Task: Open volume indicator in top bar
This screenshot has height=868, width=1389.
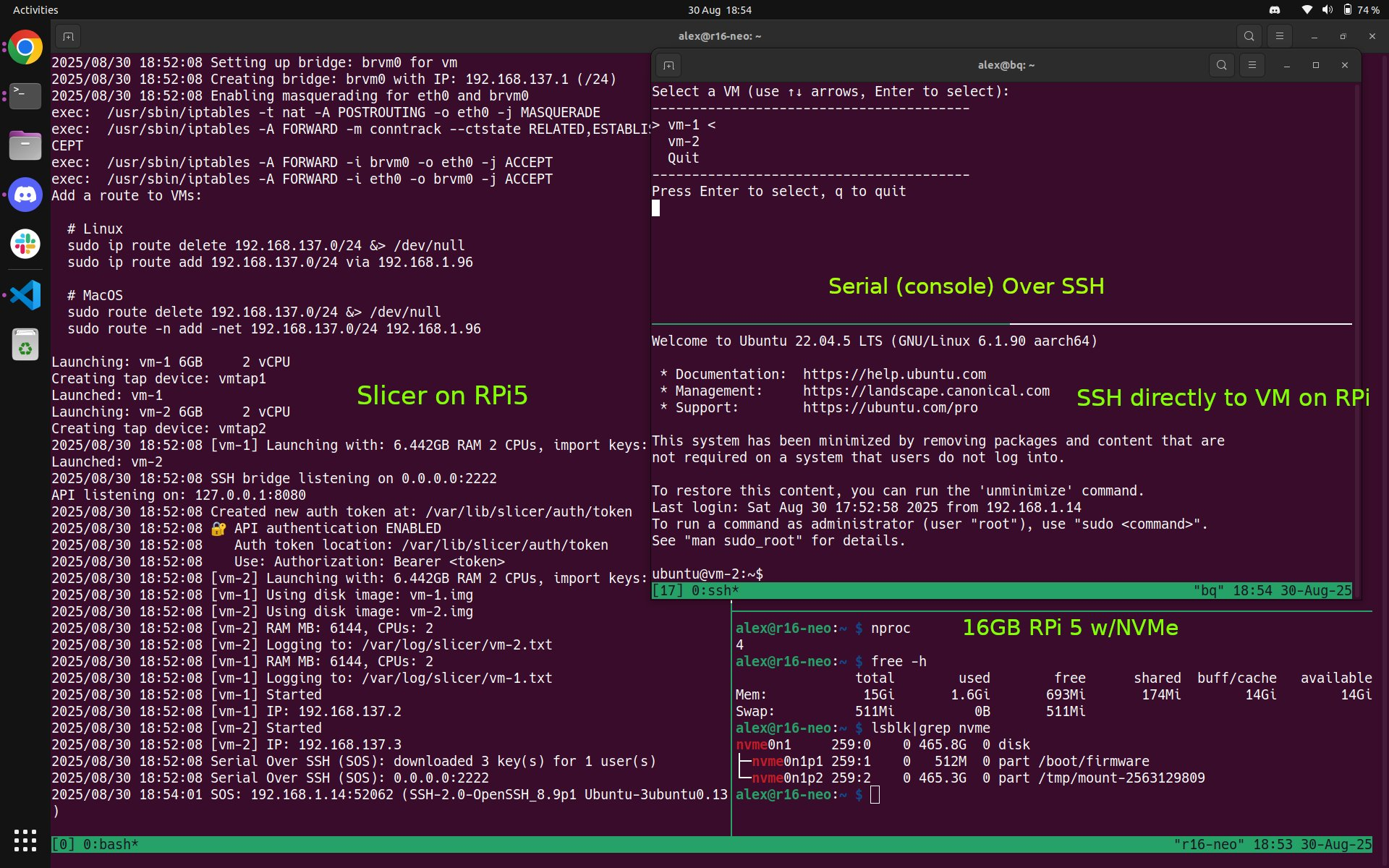Action: 1327,10
